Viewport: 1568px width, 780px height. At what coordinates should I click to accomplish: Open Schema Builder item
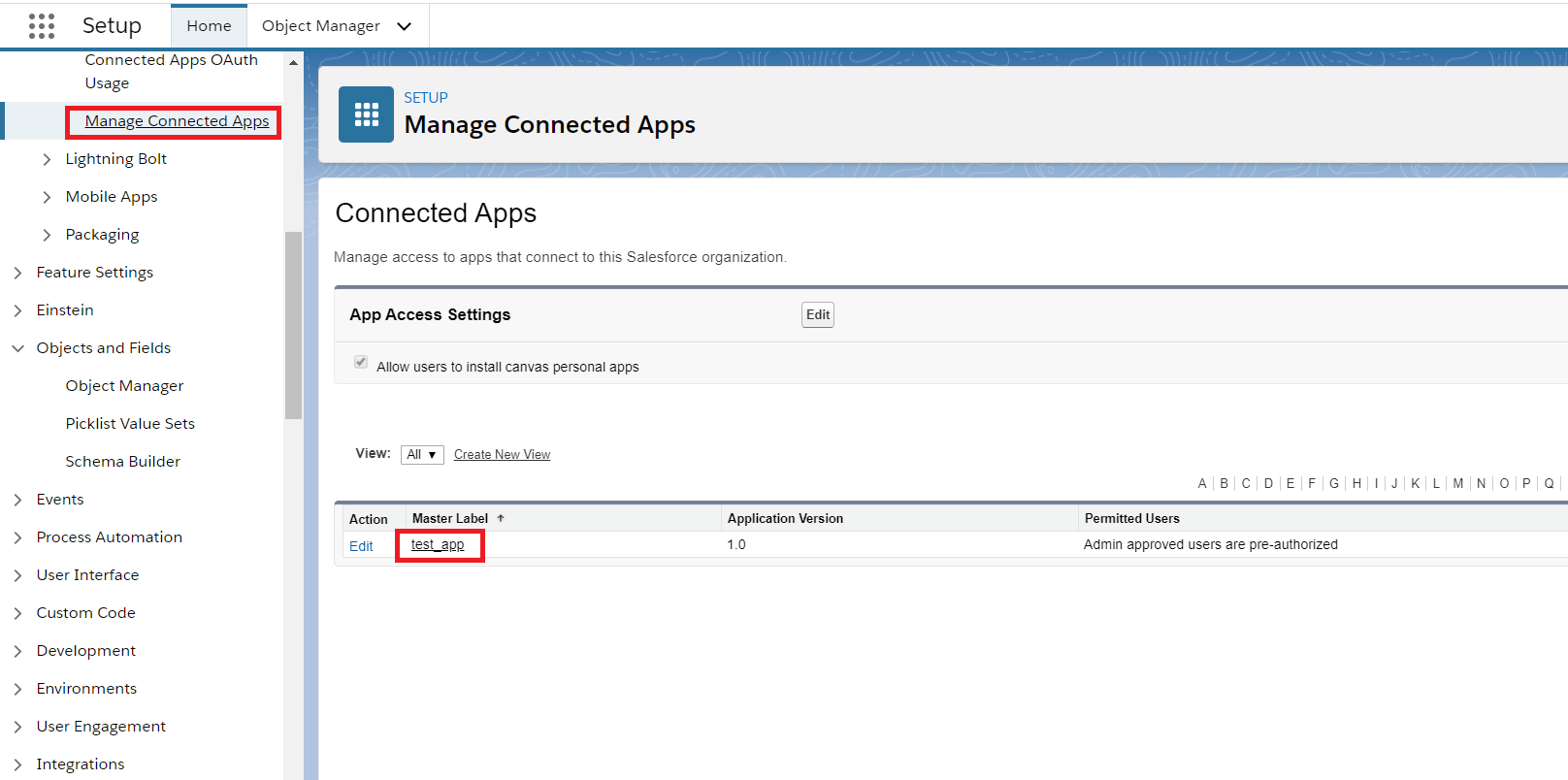122,462
